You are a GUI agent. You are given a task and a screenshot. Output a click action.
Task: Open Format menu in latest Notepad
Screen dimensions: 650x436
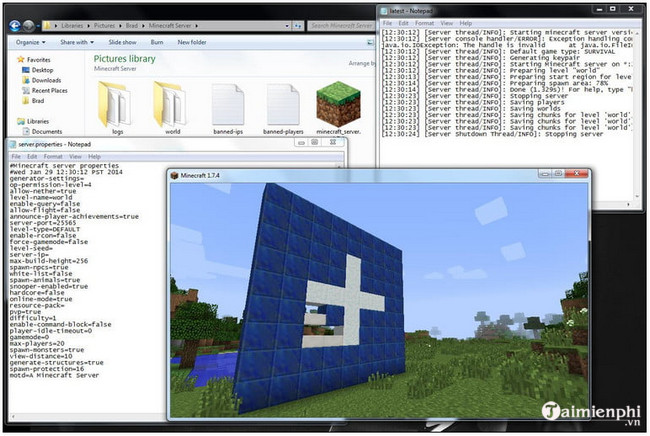(424, 23)
